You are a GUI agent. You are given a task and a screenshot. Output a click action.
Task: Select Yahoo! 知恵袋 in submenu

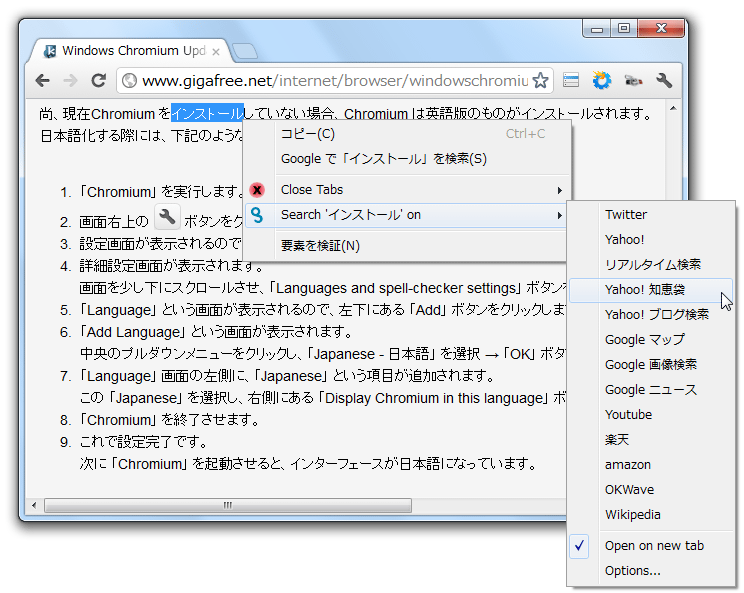[x=651, y=290]
